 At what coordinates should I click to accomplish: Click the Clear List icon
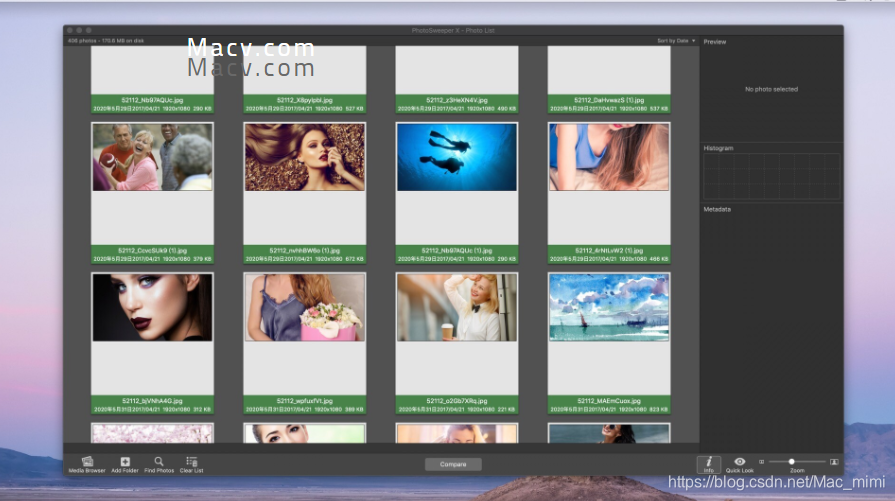point(192,462)
